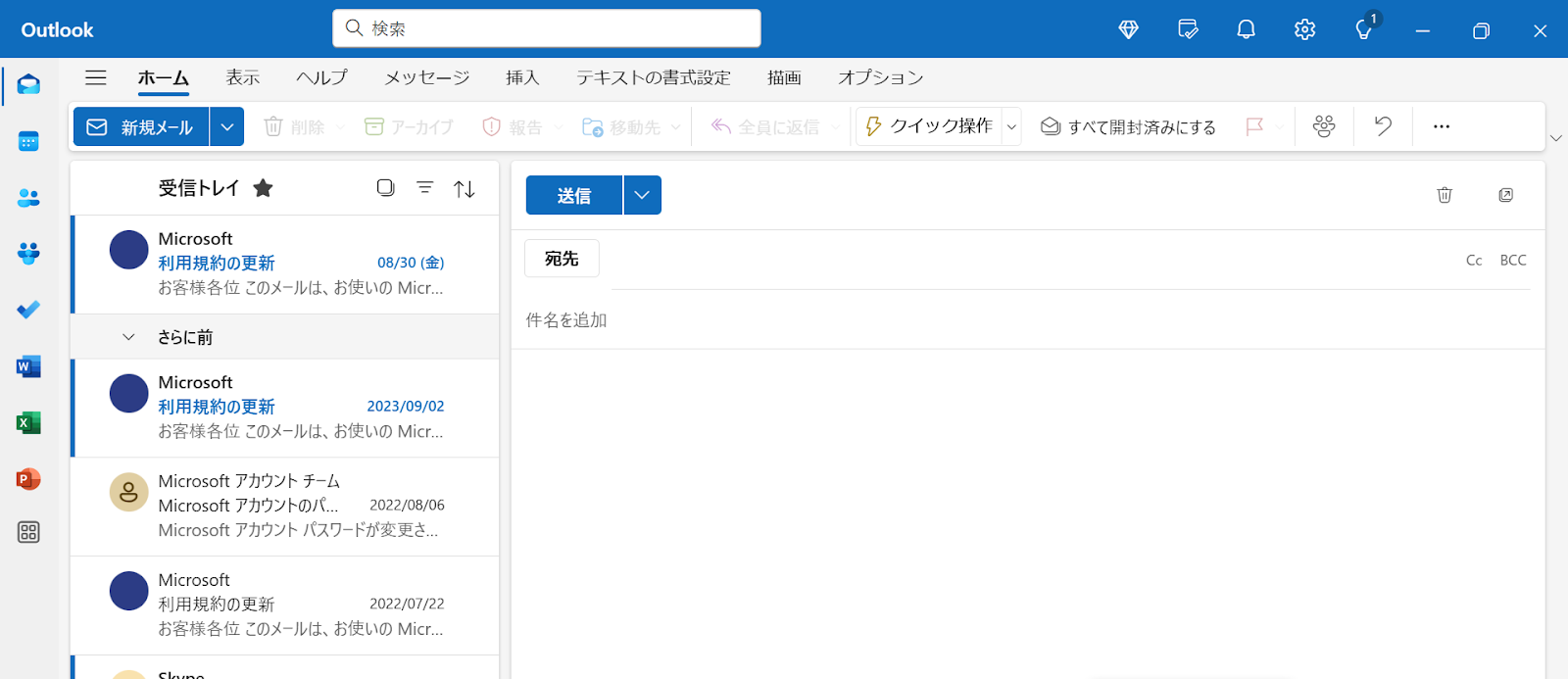Click the flag icon in ribbon

1254,126
